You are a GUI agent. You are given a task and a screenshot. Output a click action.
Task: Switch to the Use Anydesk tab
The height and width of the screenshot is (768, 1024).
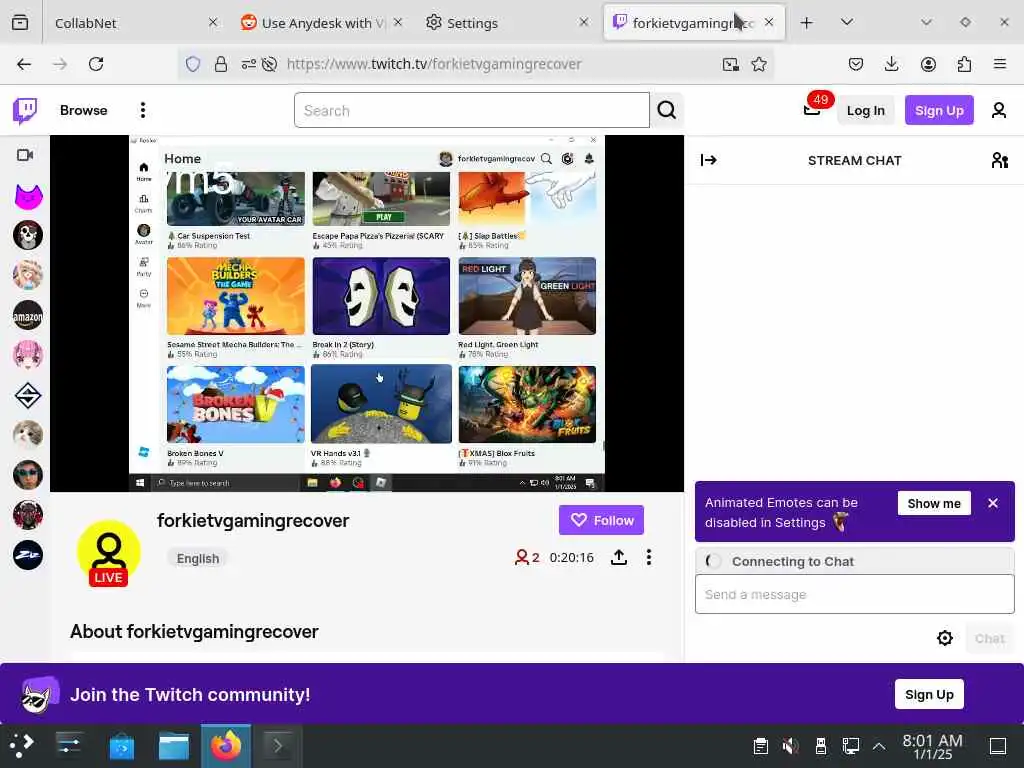tap(320, 23)
